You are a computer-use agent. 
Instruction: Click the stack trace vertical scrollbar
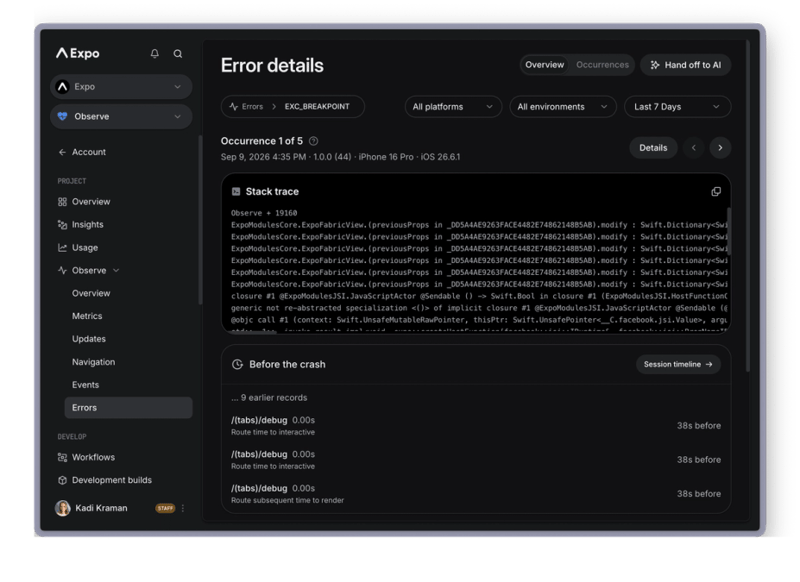click(x=729, y=231)
